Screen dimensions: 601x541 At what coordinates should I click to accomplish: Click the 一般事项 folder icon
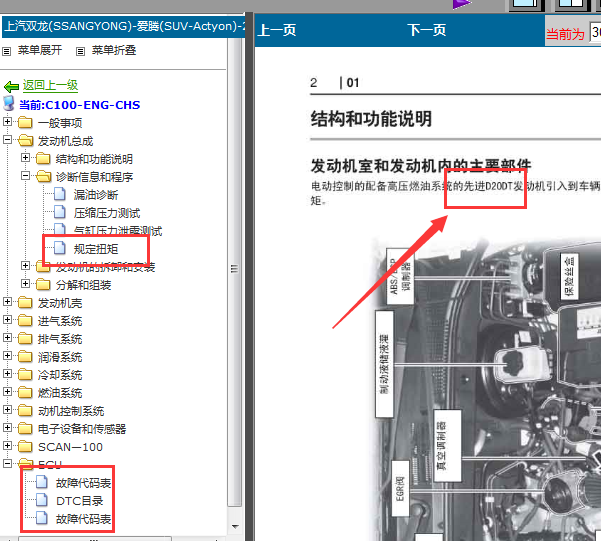pyautogui.click(x=25, y=122)
